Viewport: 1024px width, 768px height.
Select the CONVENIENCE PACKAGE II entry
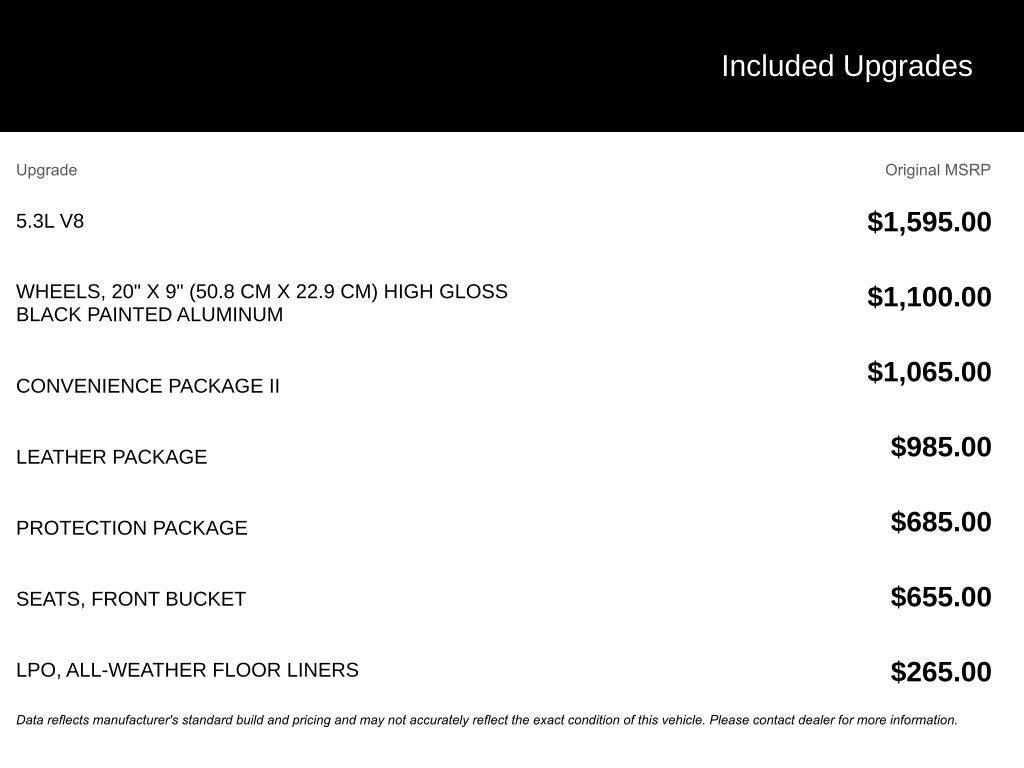[148, 386]
